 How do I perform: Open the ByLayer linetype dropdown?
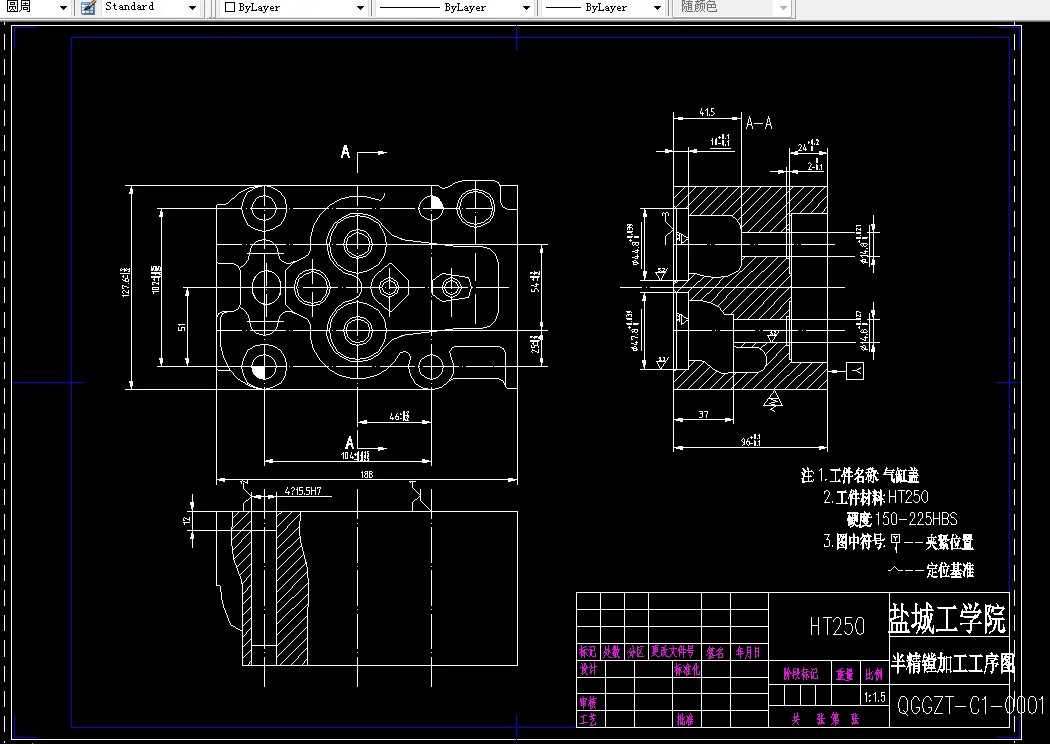pyautogui.click(x=526, y=8)
